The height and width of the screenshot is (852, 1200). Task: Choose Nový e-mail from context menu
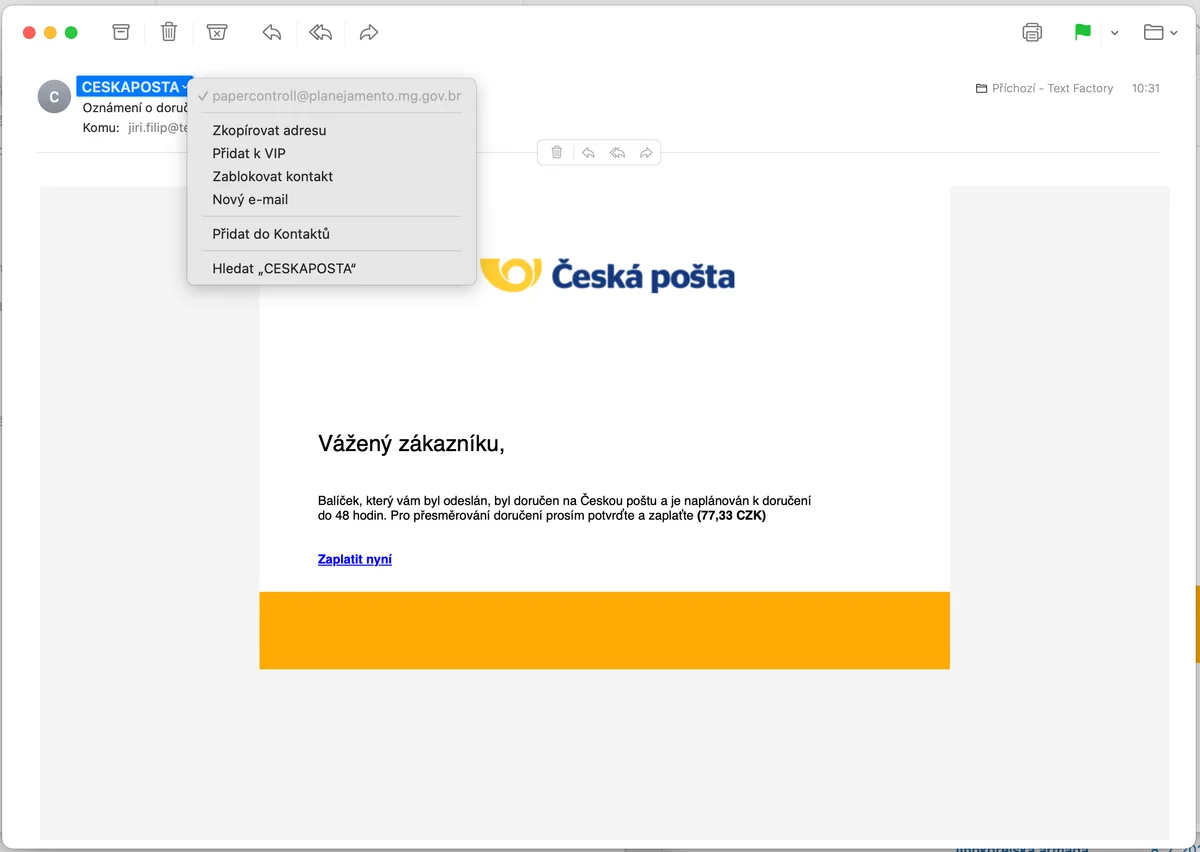249,199
